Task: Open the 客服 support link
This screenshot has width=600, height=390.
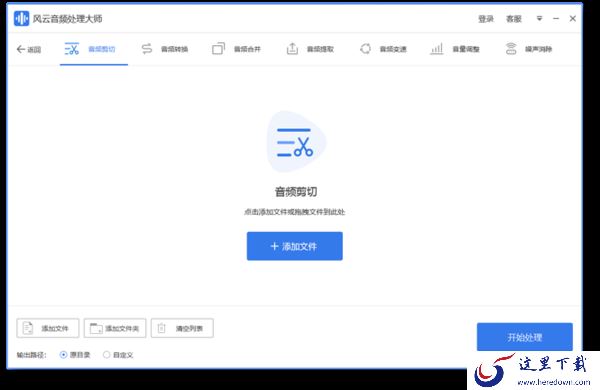Action: coord(514,19)
